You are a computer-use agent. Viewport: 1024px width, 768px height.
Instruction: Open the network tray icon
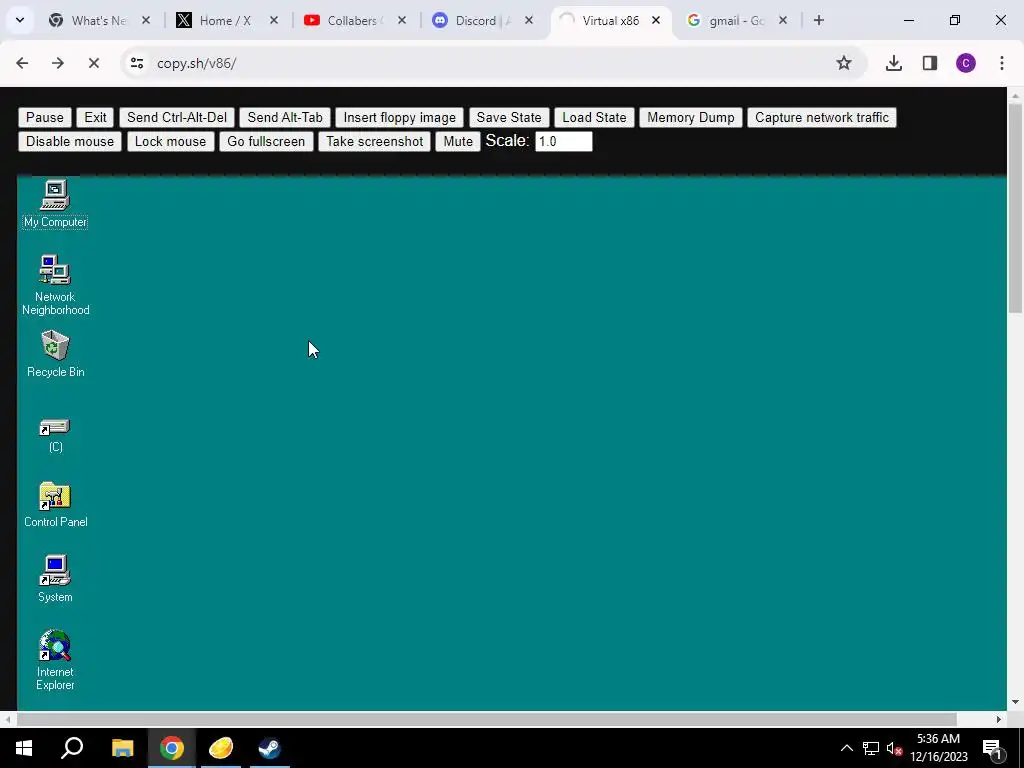pyautogui.click(x=871, y=748)
